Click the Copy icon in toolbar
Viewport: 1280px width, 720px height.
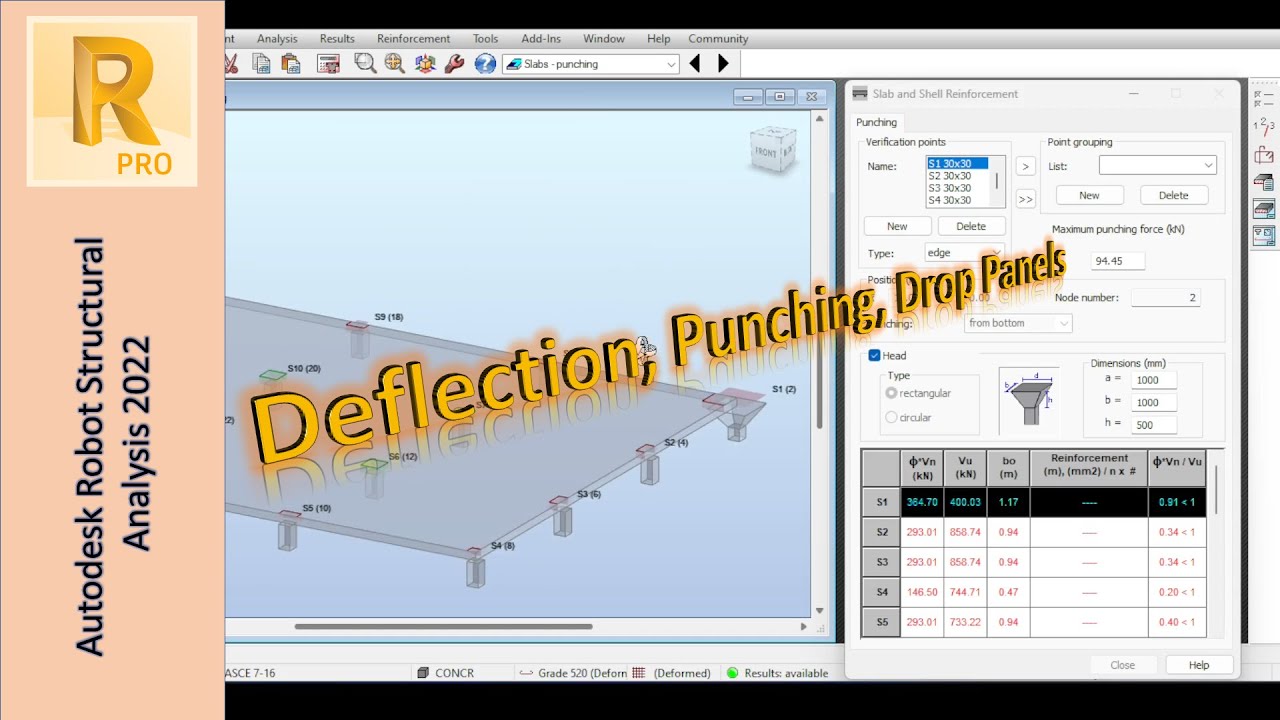tap(261, 64)
